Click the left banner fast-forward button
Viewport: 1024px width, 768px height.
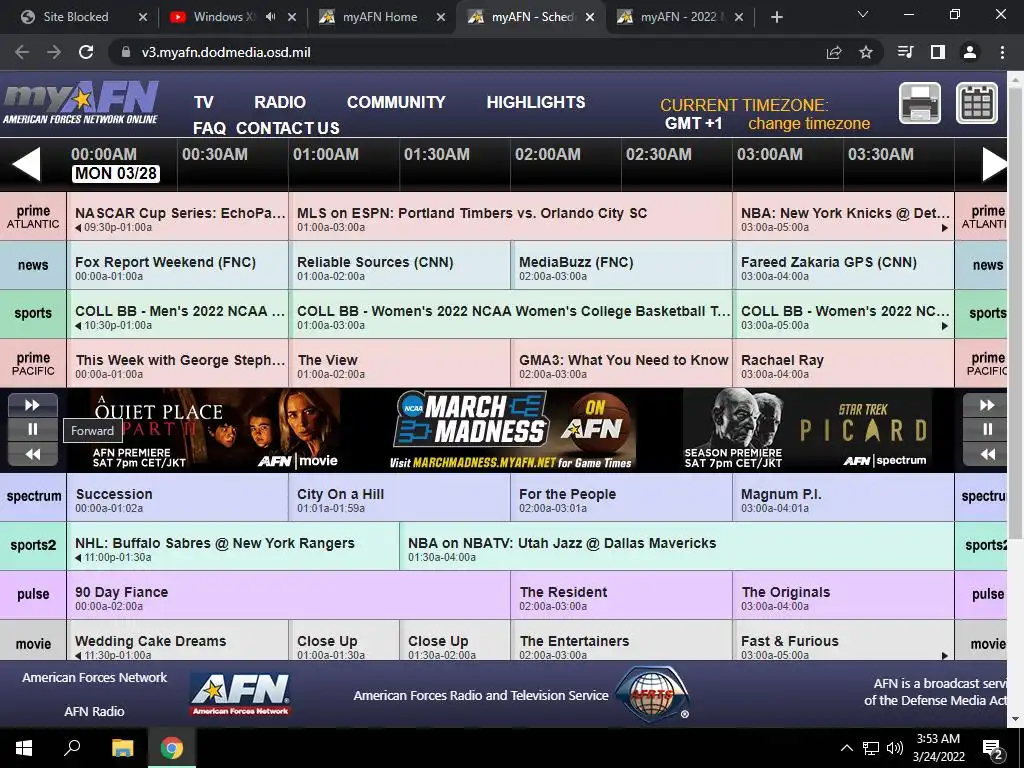33,405
